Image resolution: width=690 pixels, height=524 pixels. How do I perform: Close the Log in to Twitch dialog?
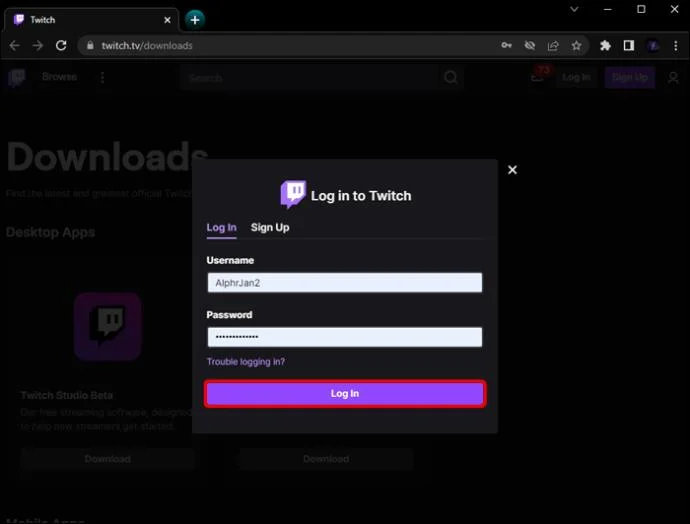[512, 170]
